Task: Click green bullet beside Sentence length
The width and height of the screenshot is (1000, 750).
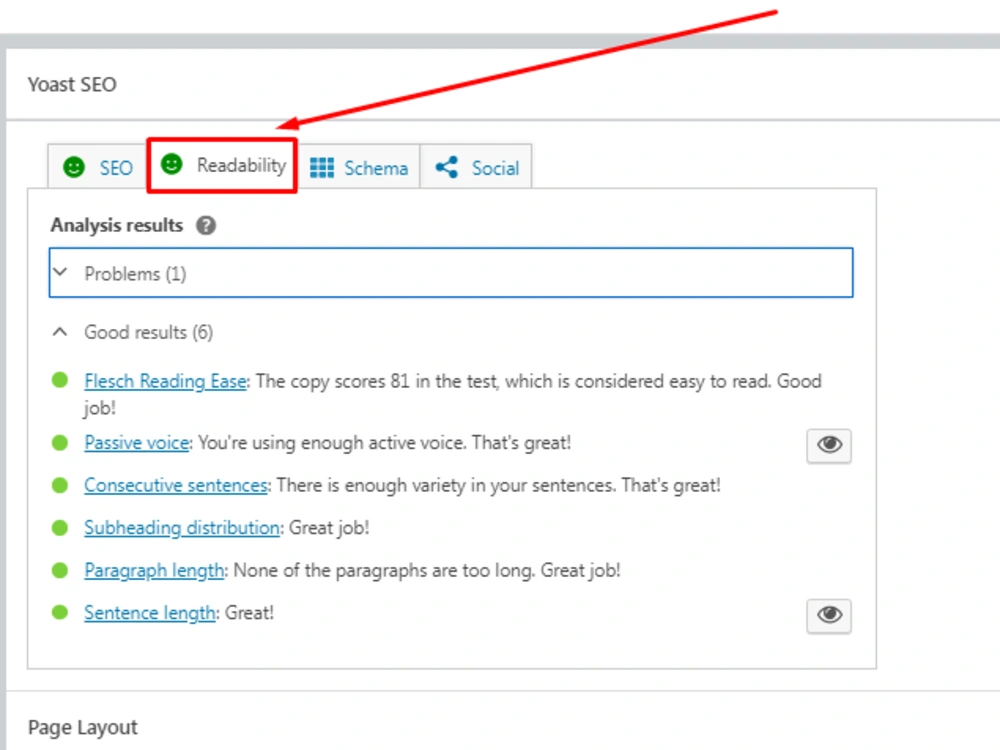Action: coord(60,613)
